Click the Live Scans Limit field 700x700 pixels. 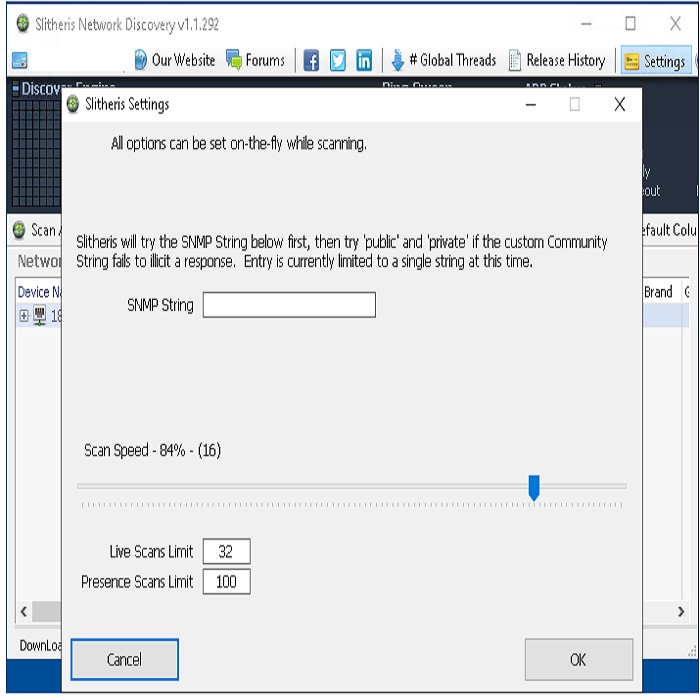click(x=227, y=552)
